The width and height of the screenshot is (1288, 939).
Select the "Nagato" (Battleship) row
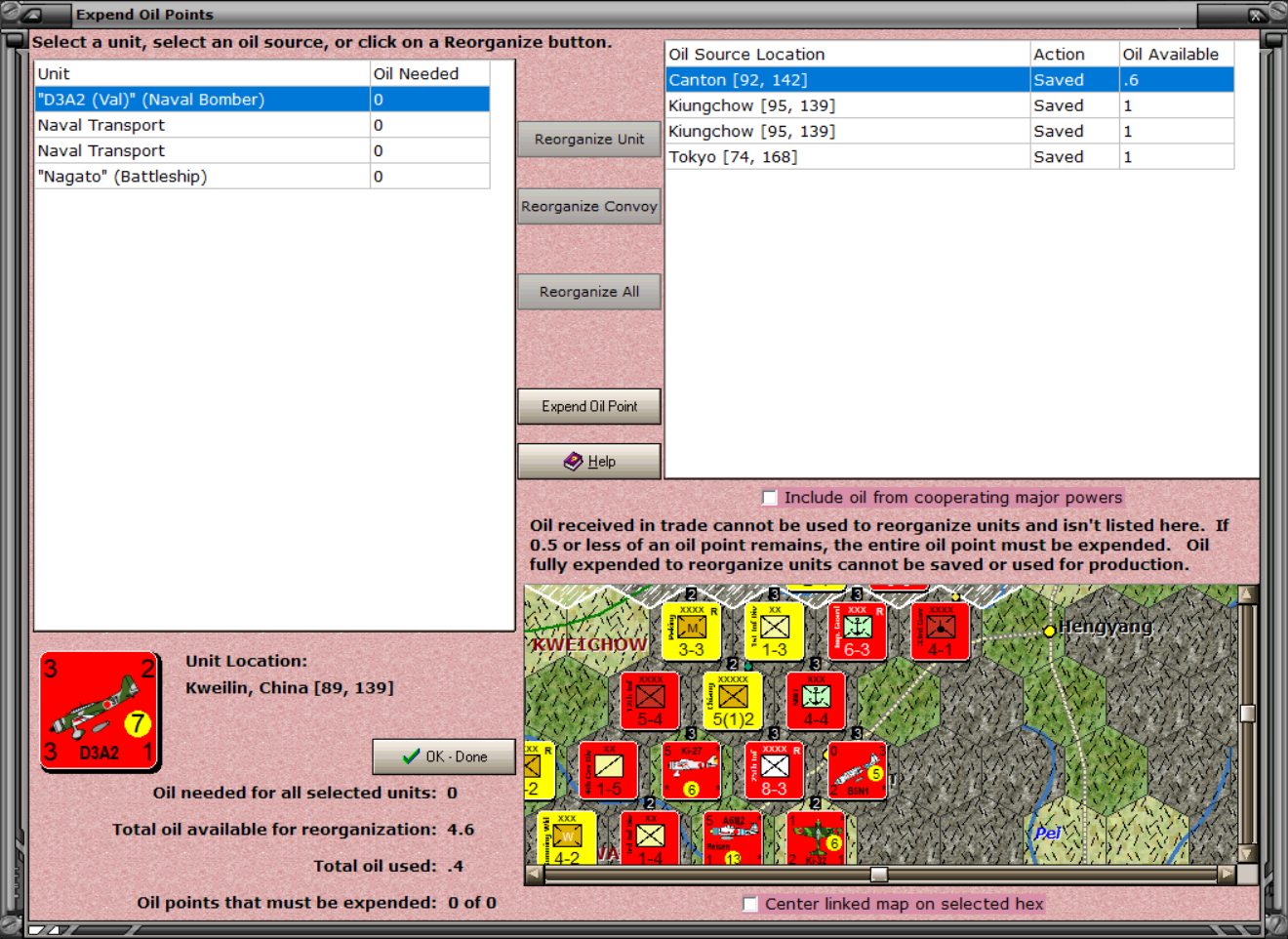point(262,177)
